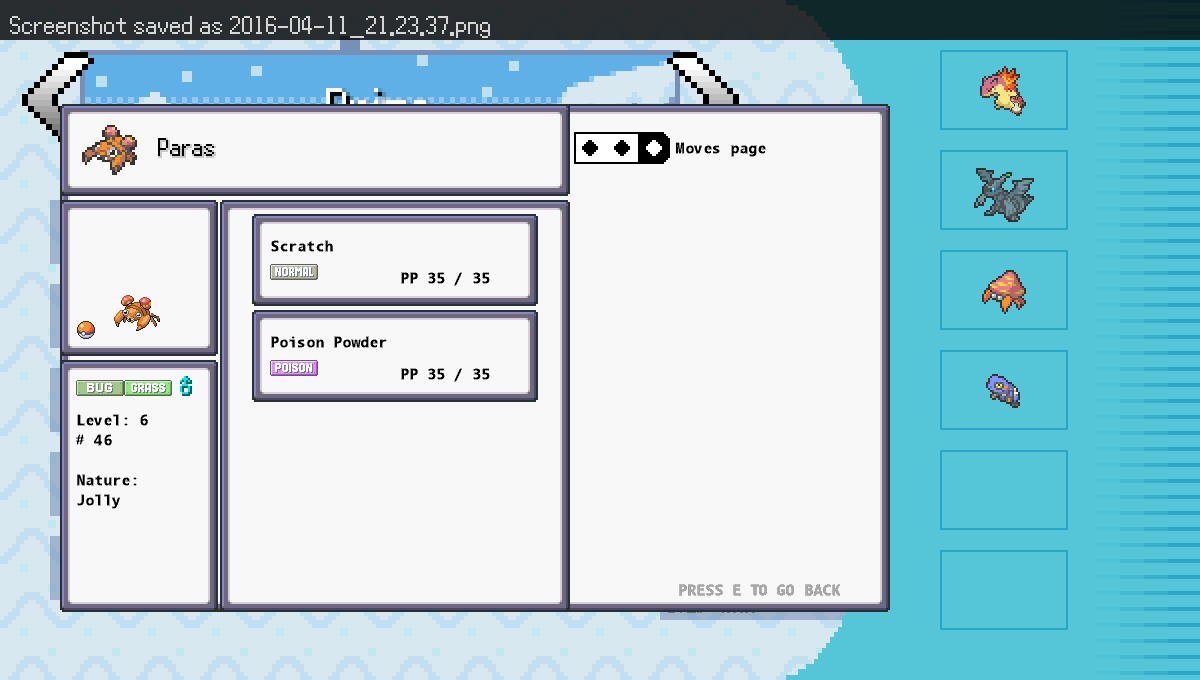Click the cyan gender symbol icon

tap(186, 387)
